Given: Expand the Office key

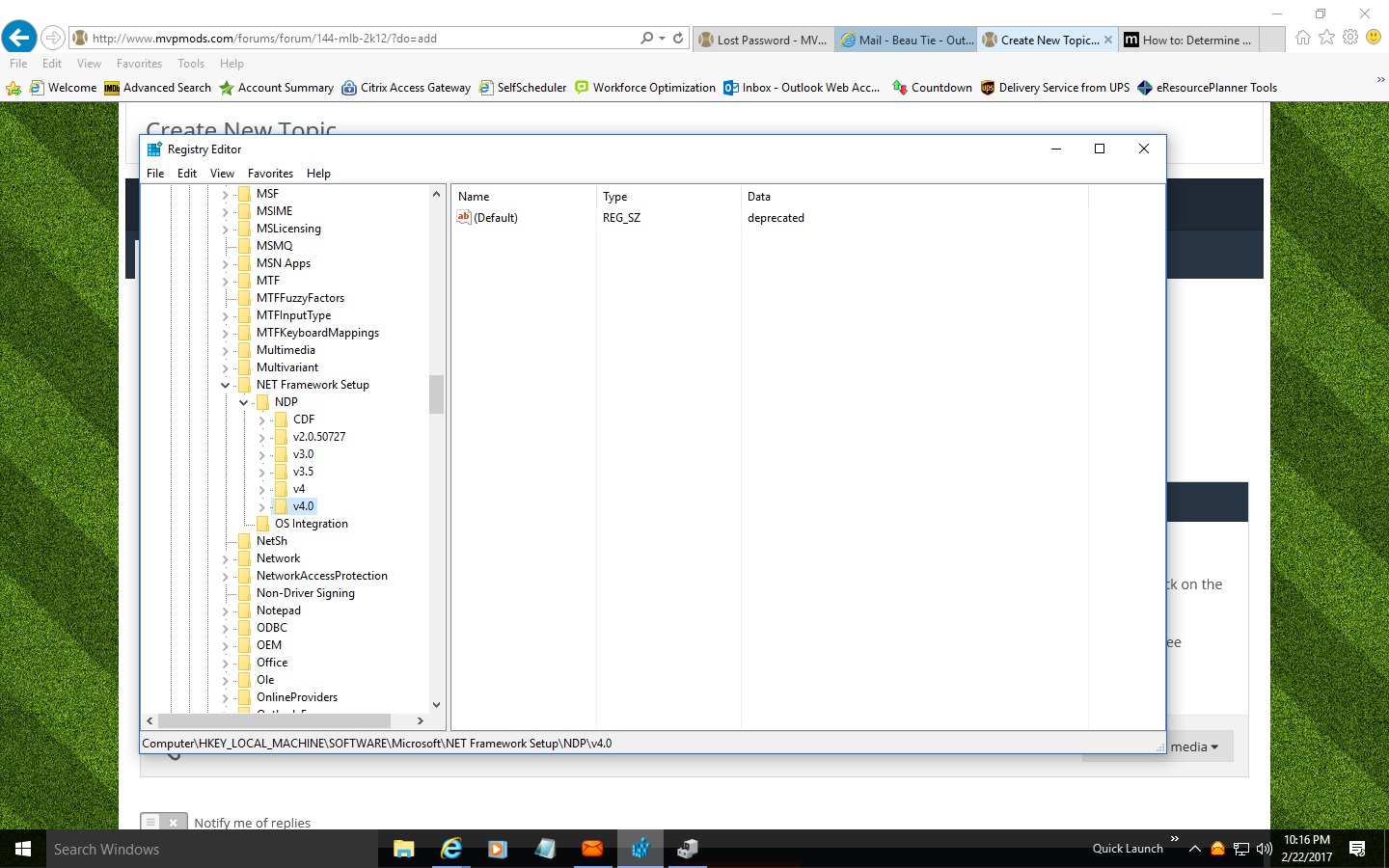Looking at the screenshot, I should point(225,663).
